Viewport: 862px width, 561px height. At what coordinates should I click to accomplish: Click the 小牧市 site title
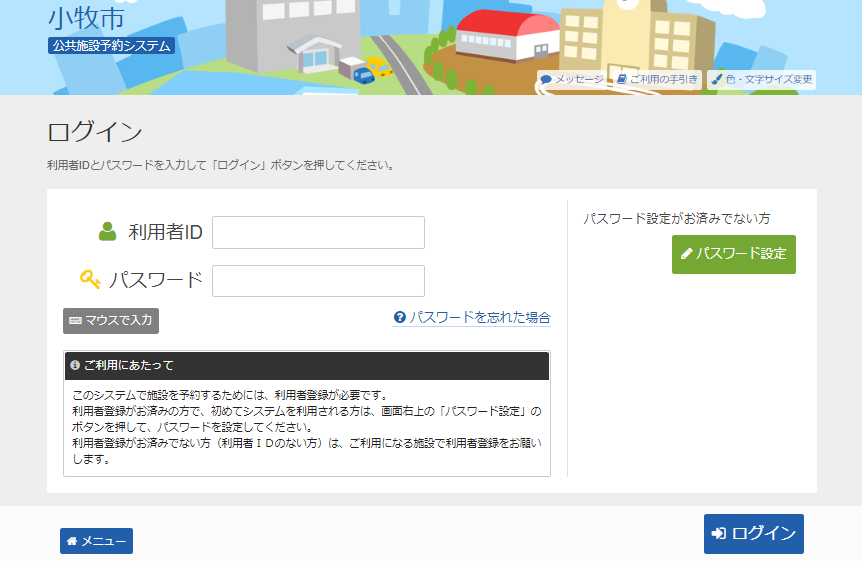coord(86,17)
